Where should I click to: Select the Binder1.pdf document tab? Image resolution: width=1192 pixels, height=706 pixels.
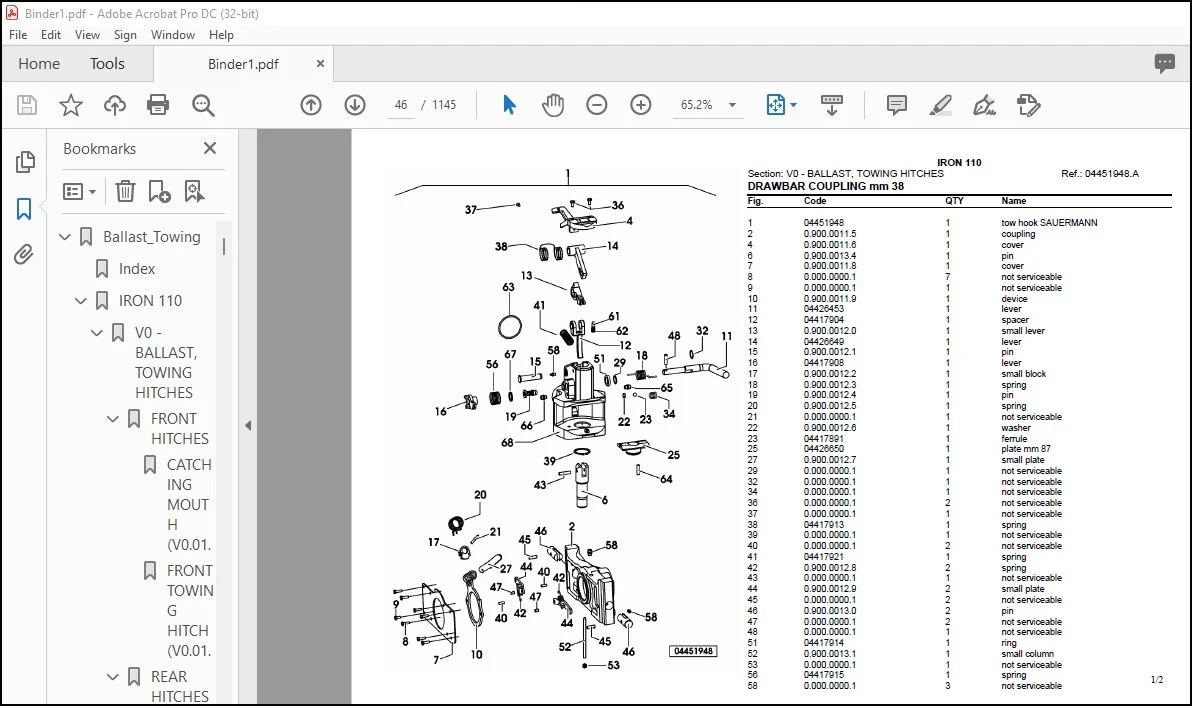tap(243, 65)
